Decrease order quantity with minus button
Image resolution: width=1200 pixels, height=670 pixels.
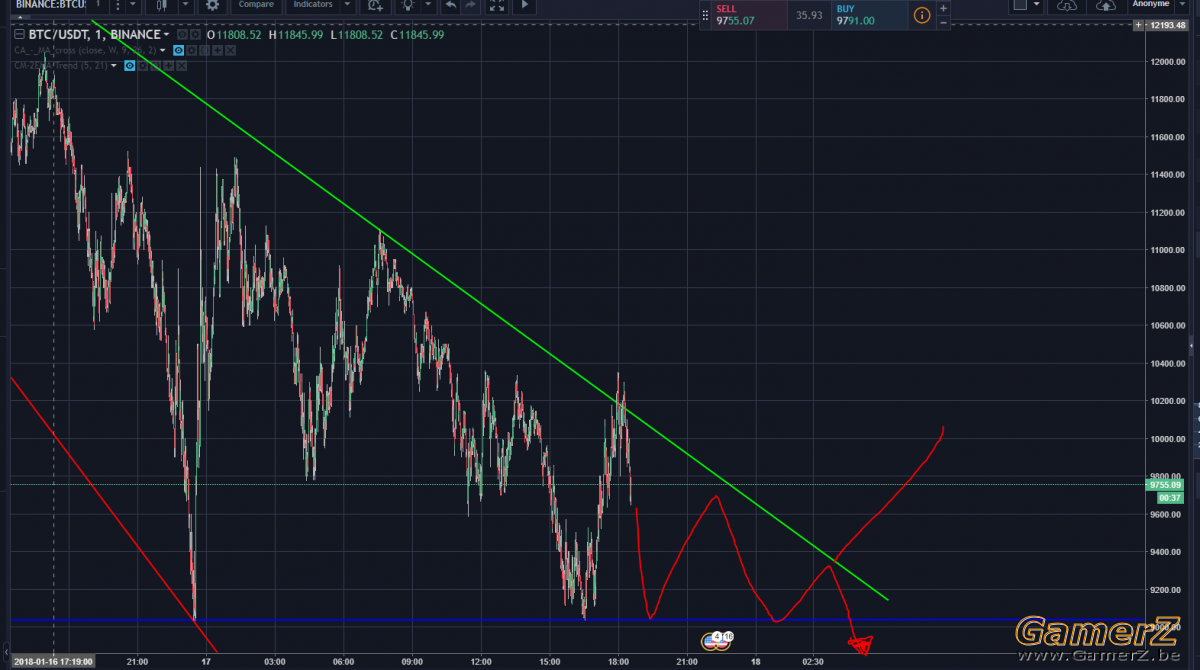[x=943, y=23]
